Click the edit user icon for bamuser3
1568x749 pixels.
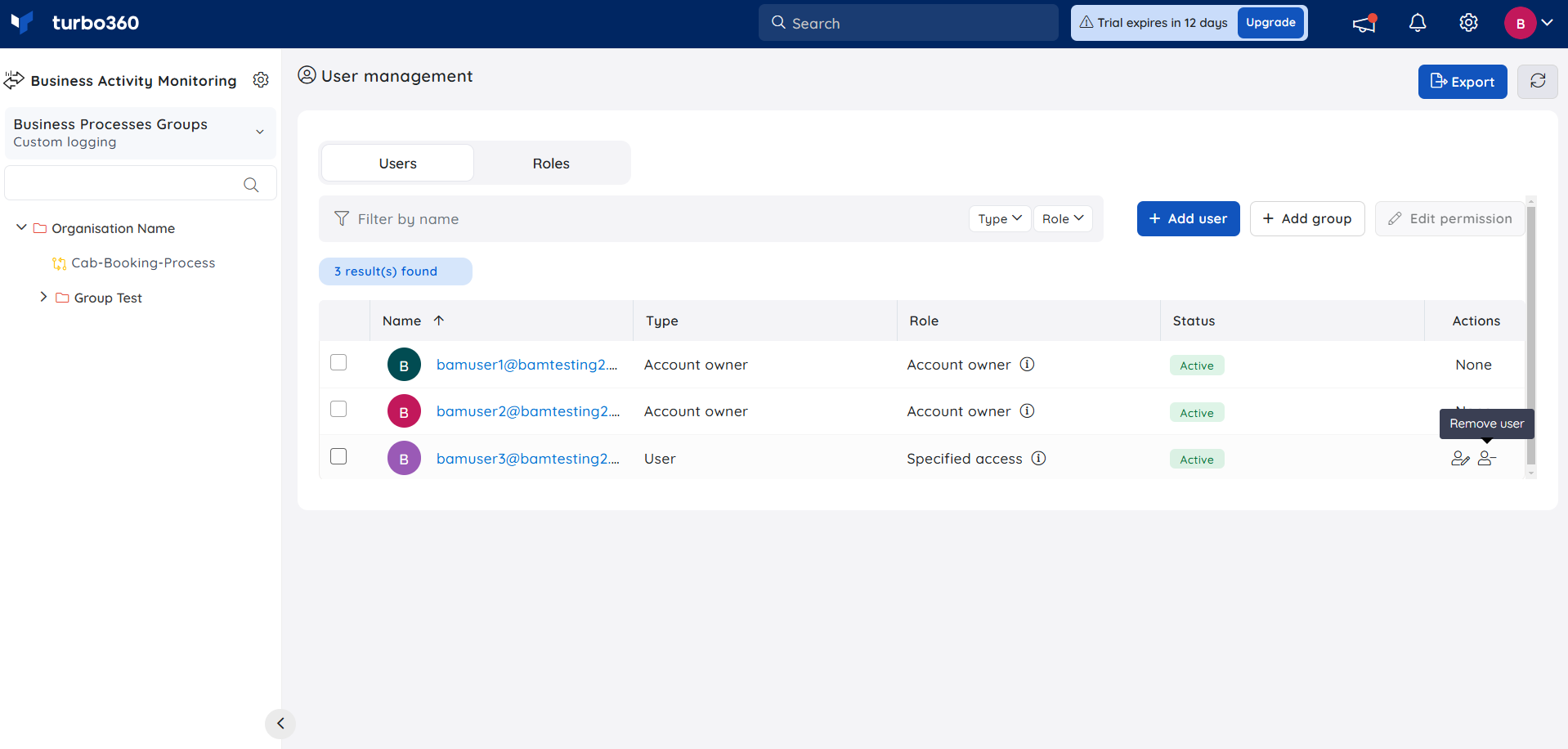point(1460,459)
